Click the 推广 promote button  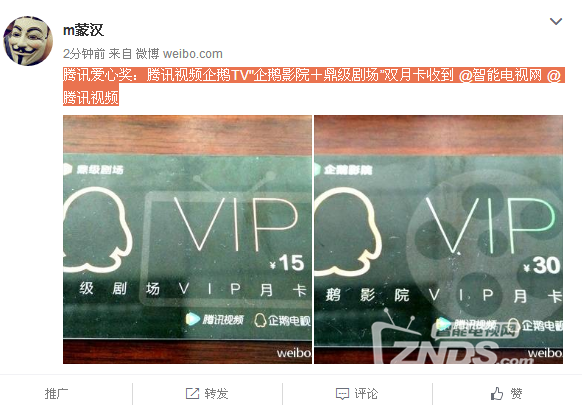[56, 393]
